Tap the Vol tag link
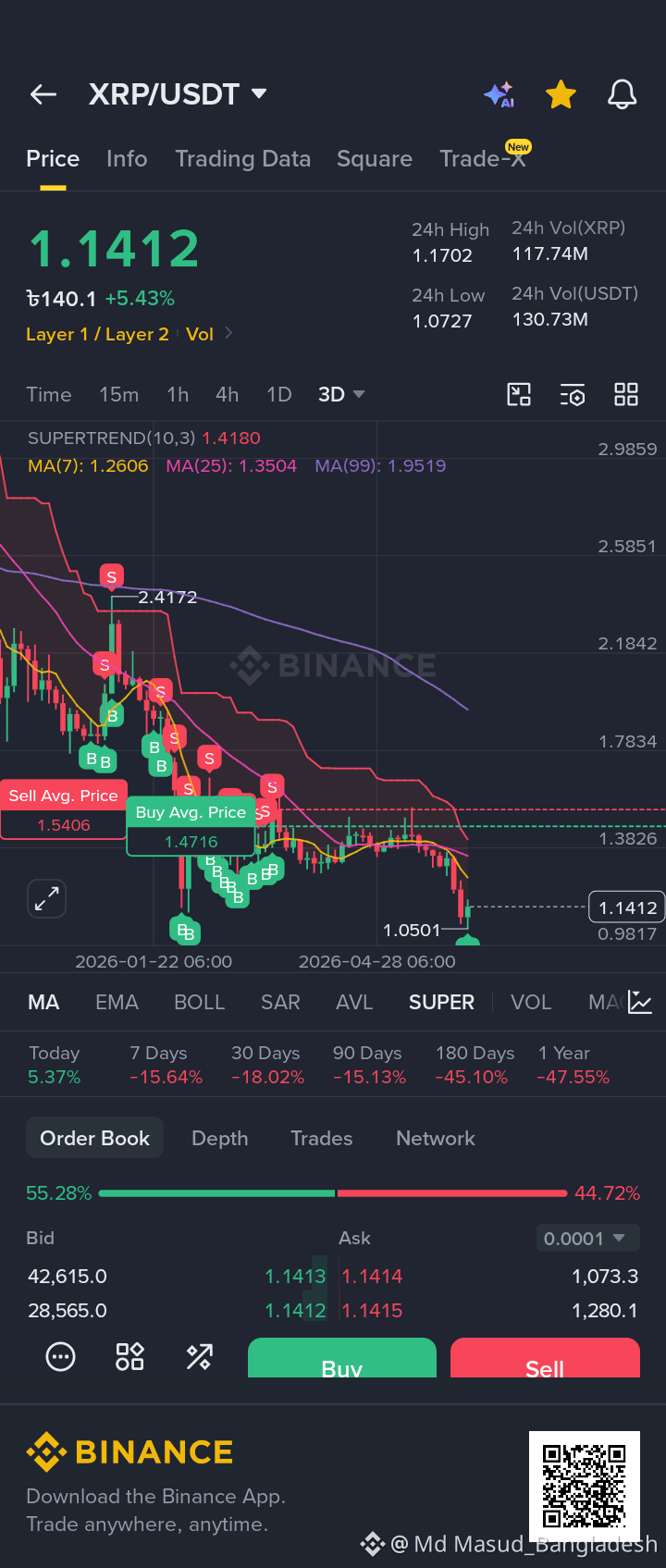666x1568 pixels. point(200,334)
